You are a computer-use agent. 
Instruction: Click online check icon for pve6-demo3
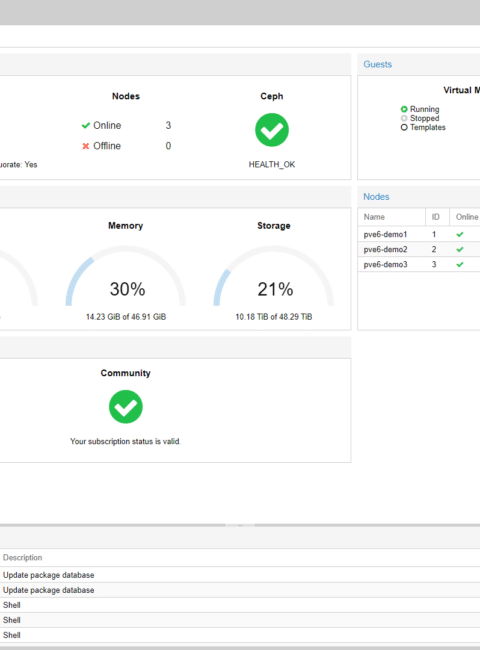point(460,264)
